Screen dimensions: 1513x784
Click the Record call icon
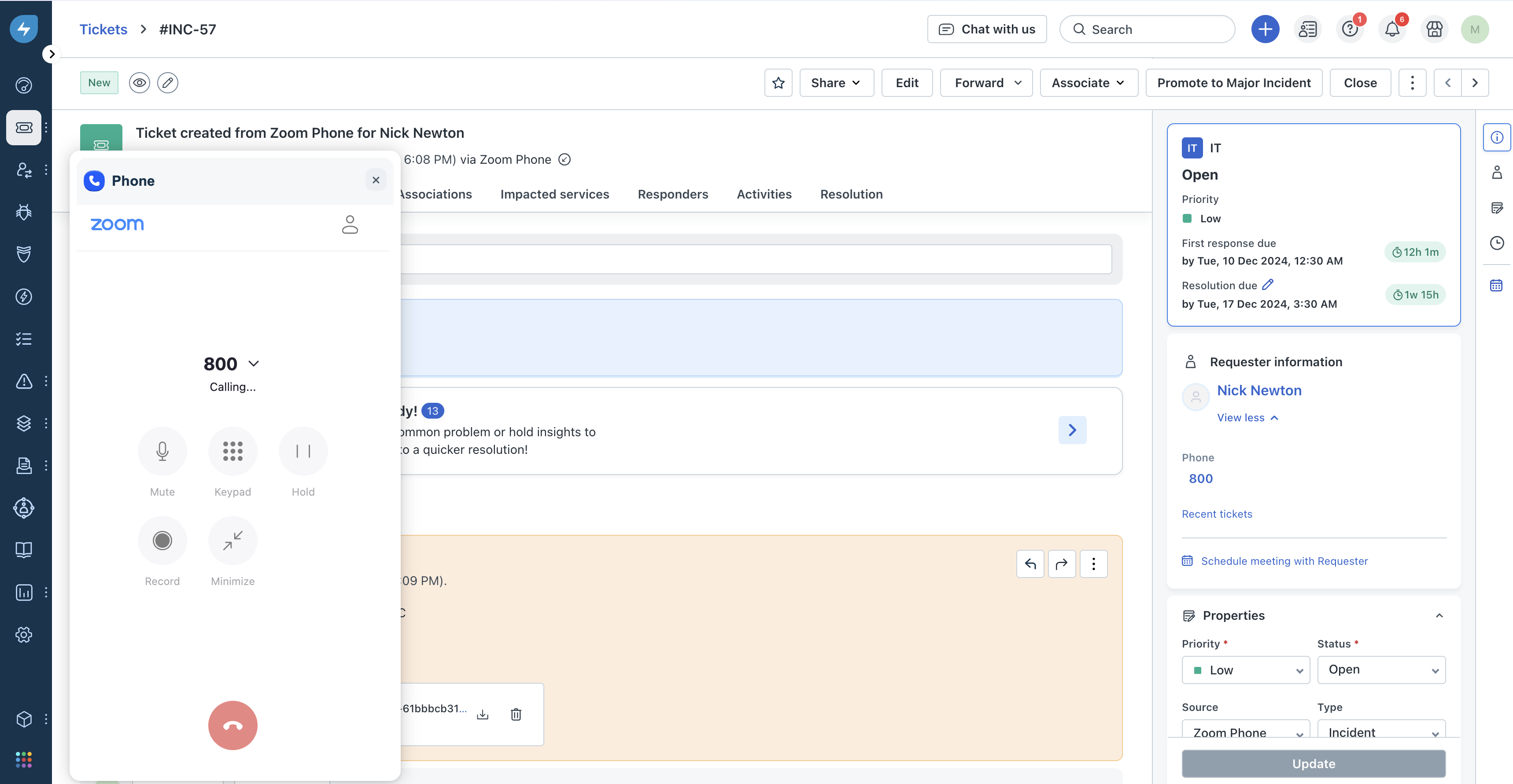(x=162, y=540)
